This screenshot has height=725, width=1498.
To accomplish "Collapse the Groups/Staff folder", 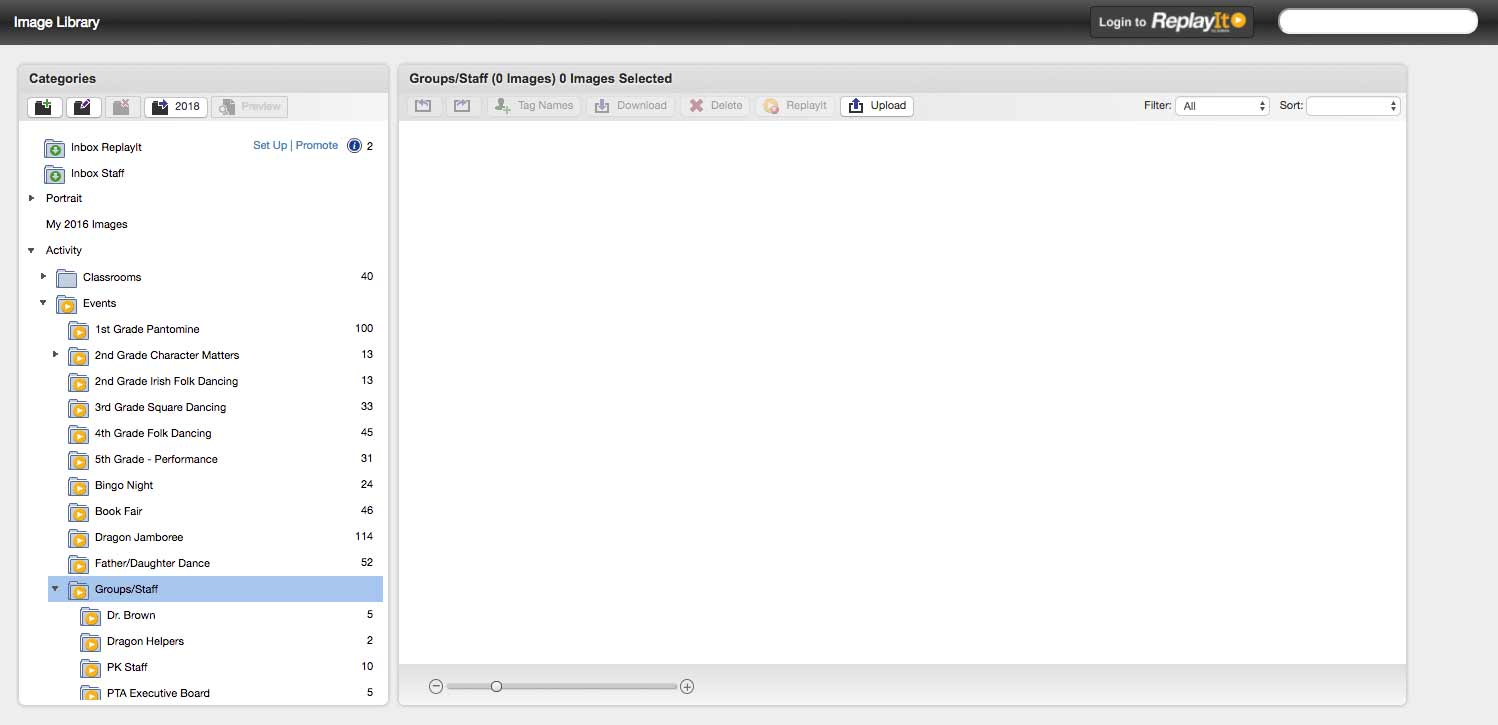I will point(56,589).
